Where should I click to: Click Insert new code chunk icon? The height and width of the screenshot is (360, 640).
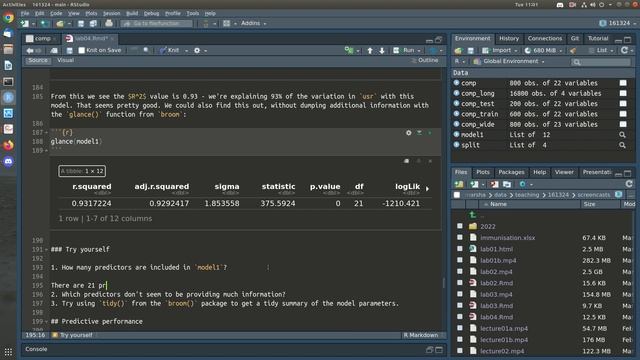click(x=349, y=50)
